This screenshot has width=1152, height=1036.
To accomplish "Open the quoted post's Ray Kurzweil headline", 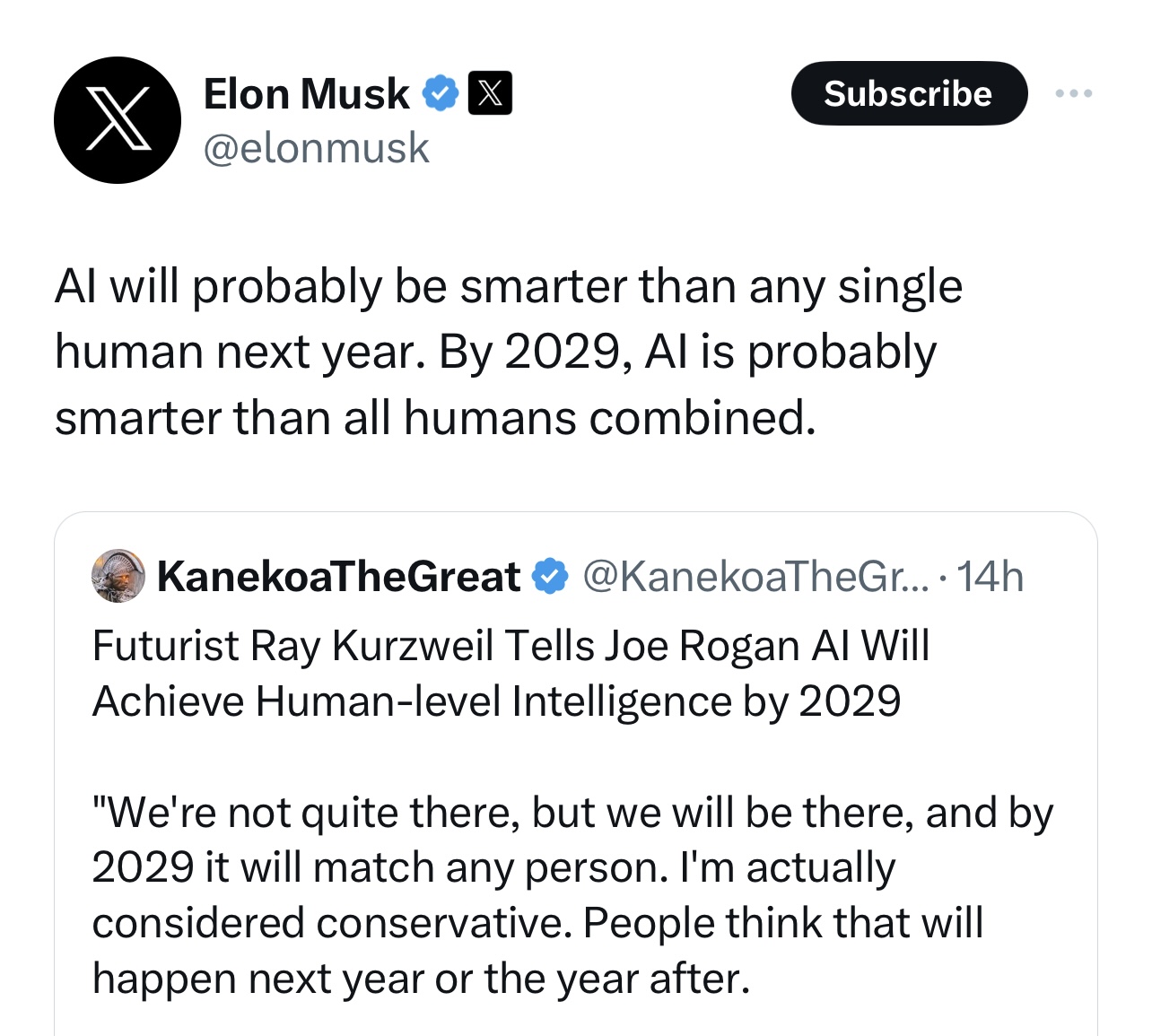I will [511, 646].
